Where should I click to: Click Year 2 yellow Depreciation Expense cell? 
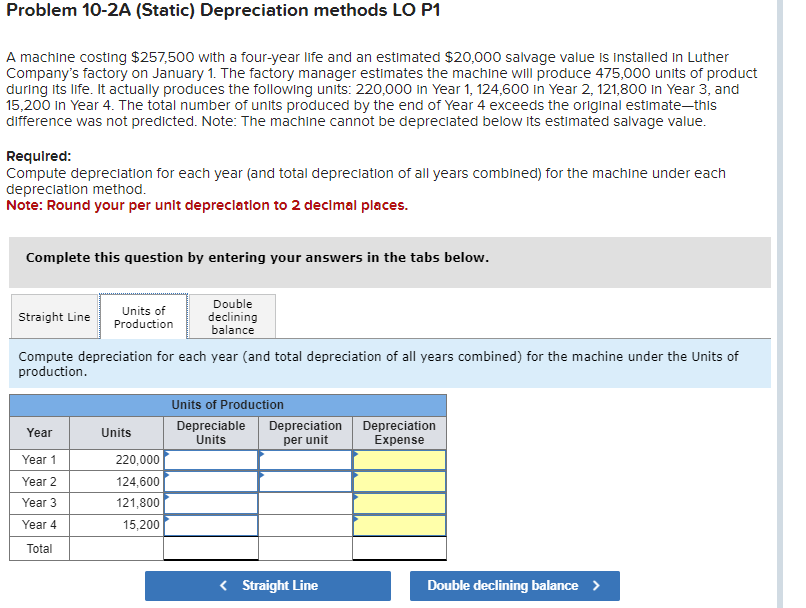[398, 481]
